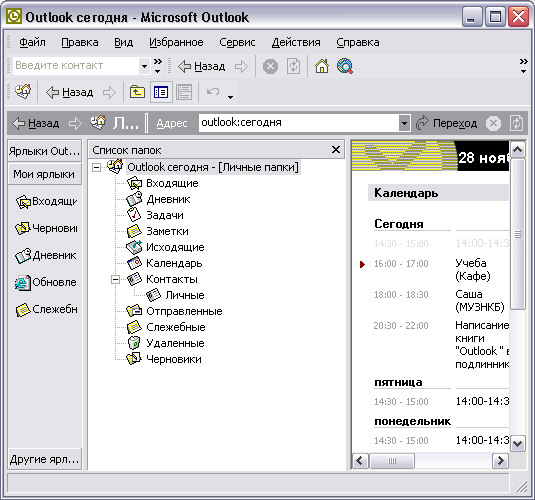535x500 pixels.
Task: Open the Входящие shortcut in the Outlook bar
Action: click(x=46, y=202)
